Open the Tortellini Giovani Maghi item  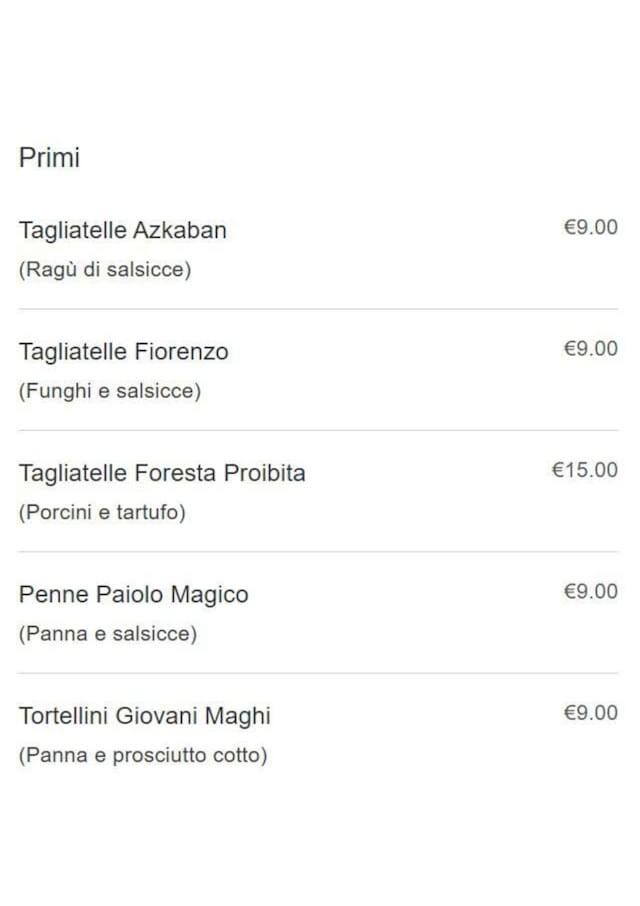coord(144,716)
